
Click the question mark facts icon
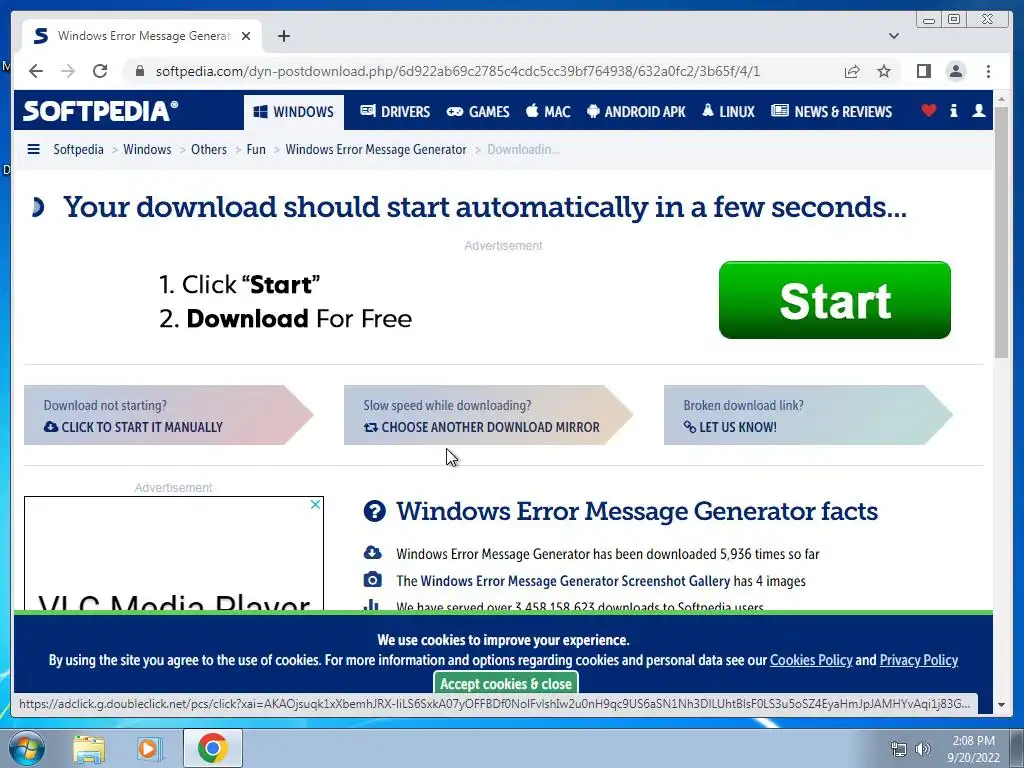[x=375, y=511]
